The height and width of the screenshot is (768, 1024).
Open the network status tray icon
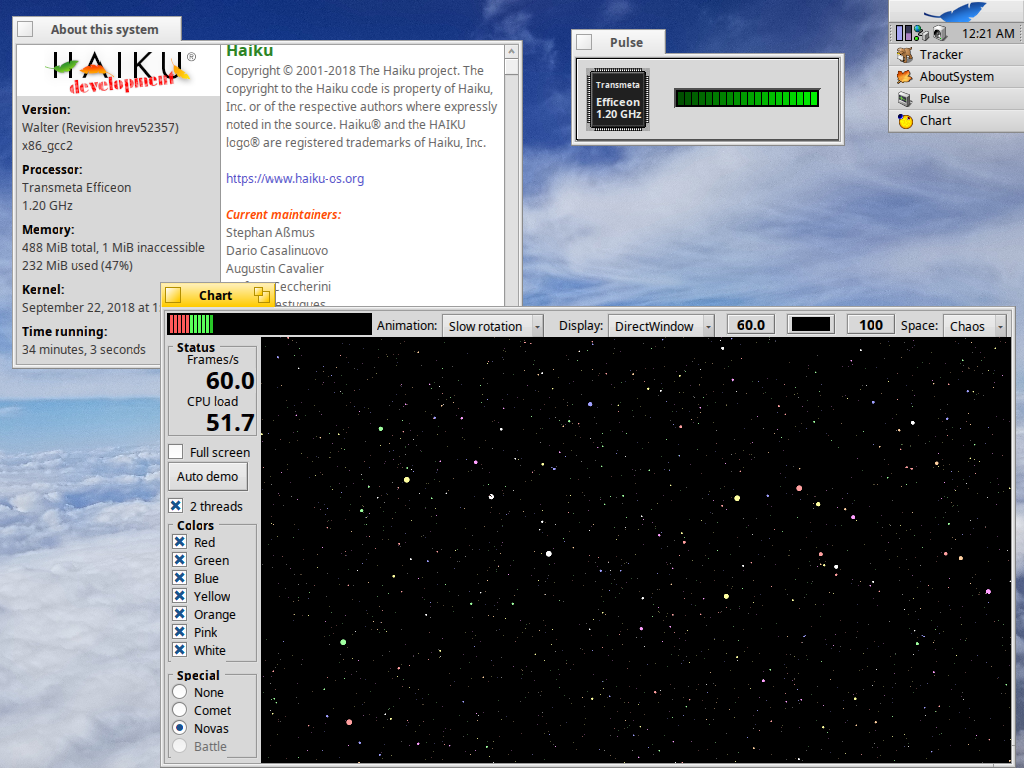click(x=921, y=33)
